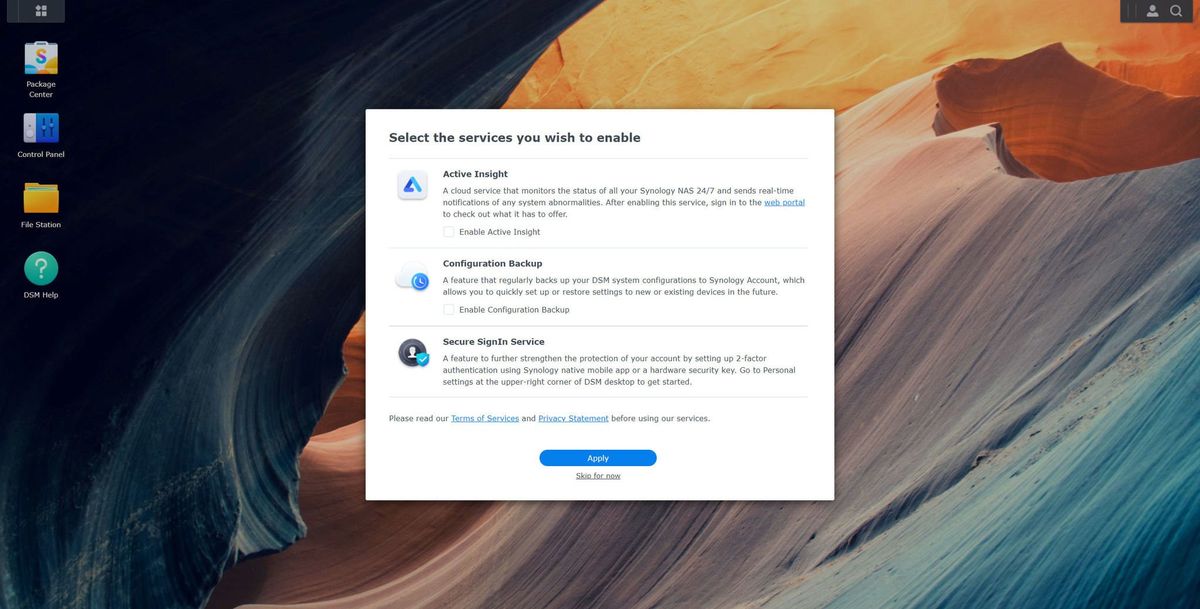Click the dialog title Select the services
Screen dimensions: 1200x609
(x=514, y=138)
